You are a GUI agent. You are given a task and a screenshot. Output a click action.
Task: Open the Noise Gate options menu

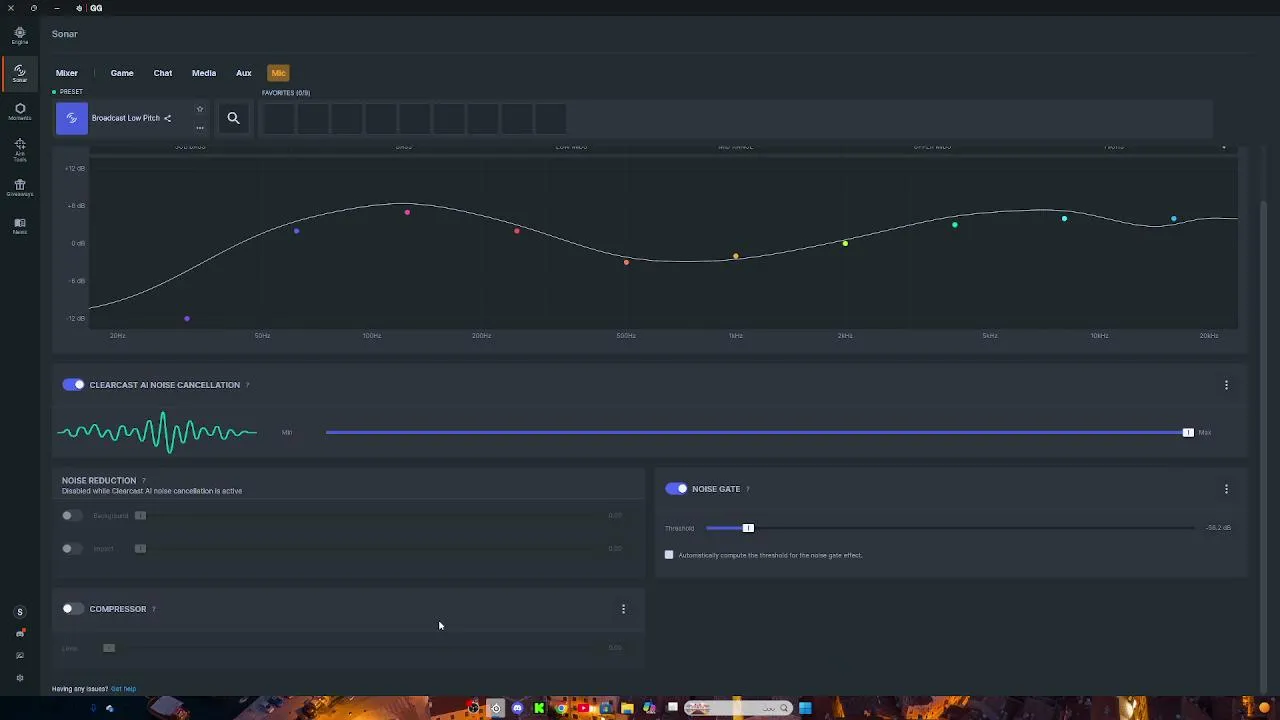click(1226, 489)
